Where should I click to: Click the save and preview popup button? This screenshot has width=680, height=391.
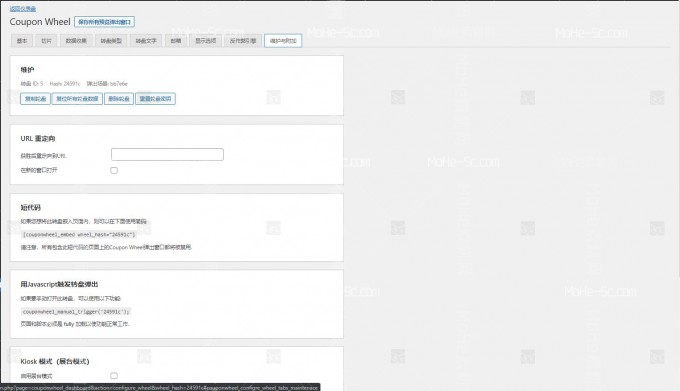(104, 22)
